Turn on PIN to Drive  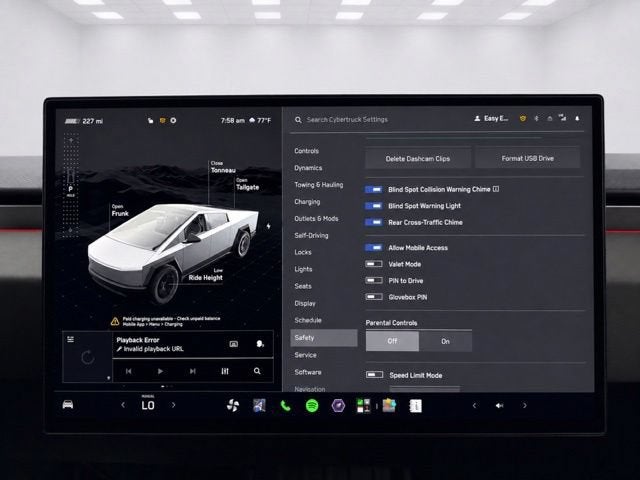pyautogui.click(x=373, y=280)
